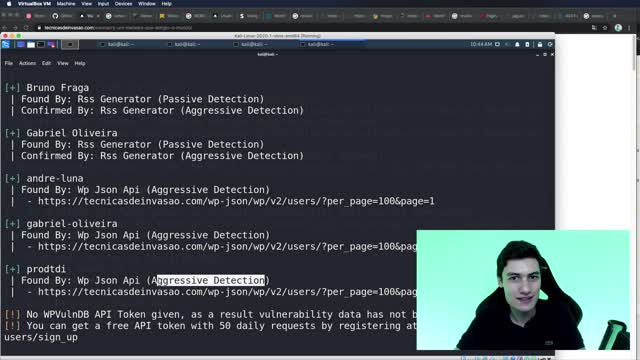Reload the page with Chrome's refresh icon

26,27
